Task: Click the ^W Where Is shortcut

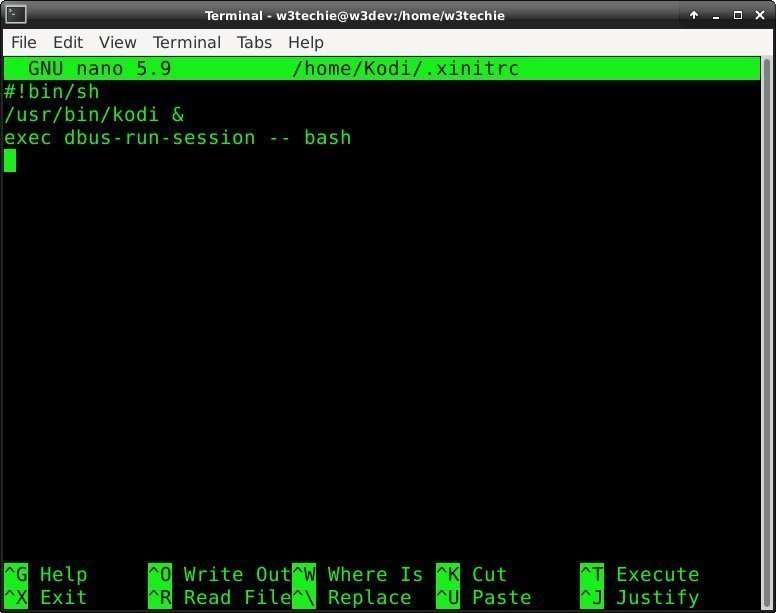Action: pos(358,574)
